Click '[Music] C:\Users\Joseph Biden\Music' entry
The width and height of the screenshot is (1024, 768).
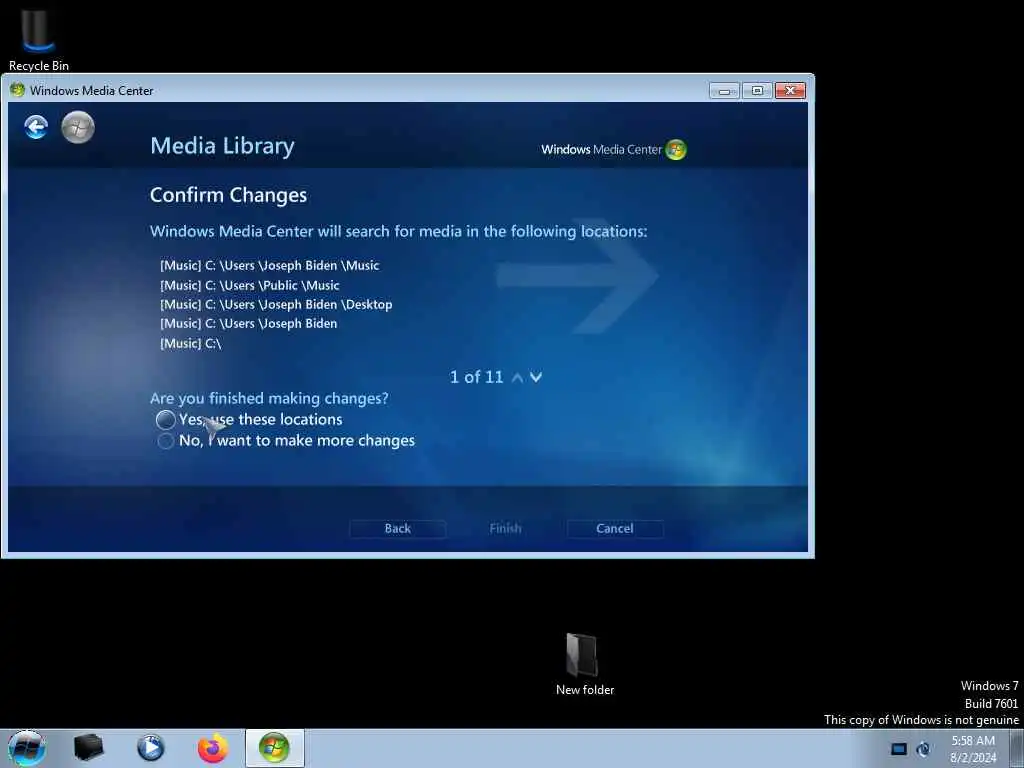[x=270, y=266]
